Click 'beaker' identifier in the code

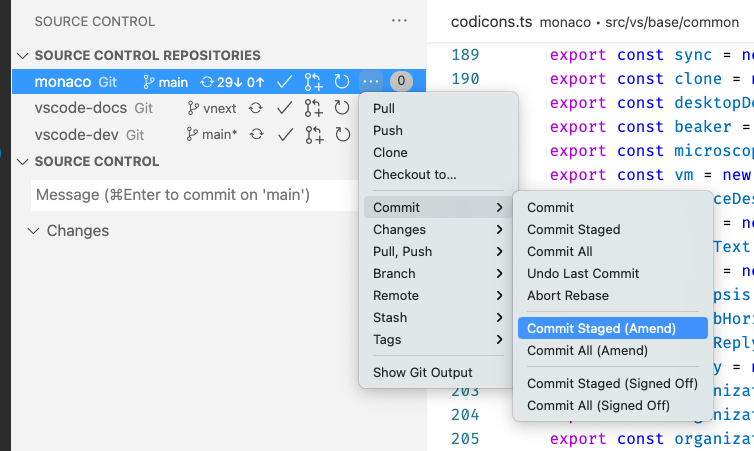703,127
